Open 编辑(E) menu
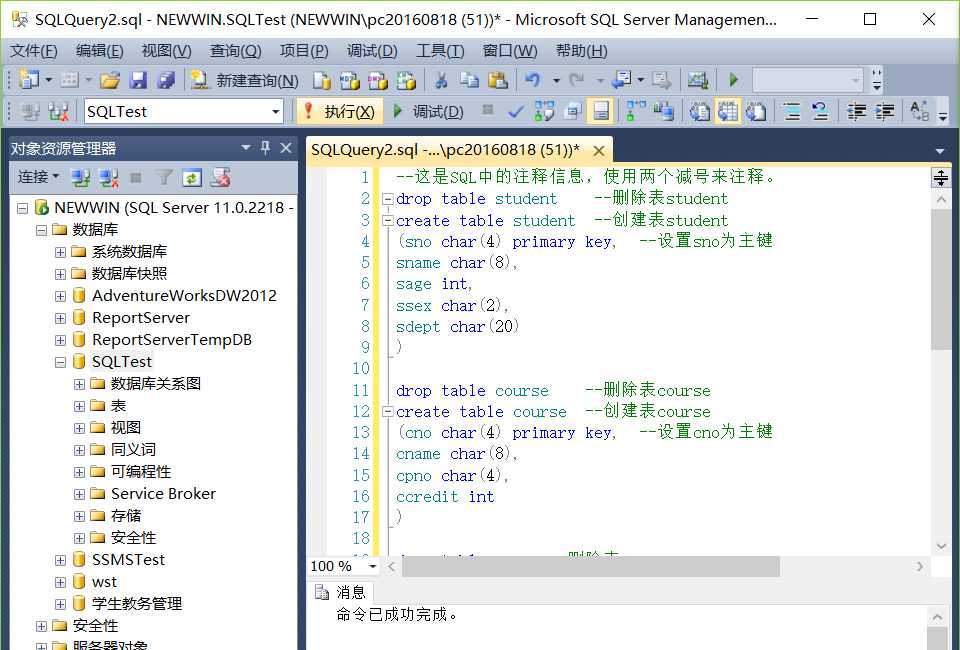 [x=100, y=51]
